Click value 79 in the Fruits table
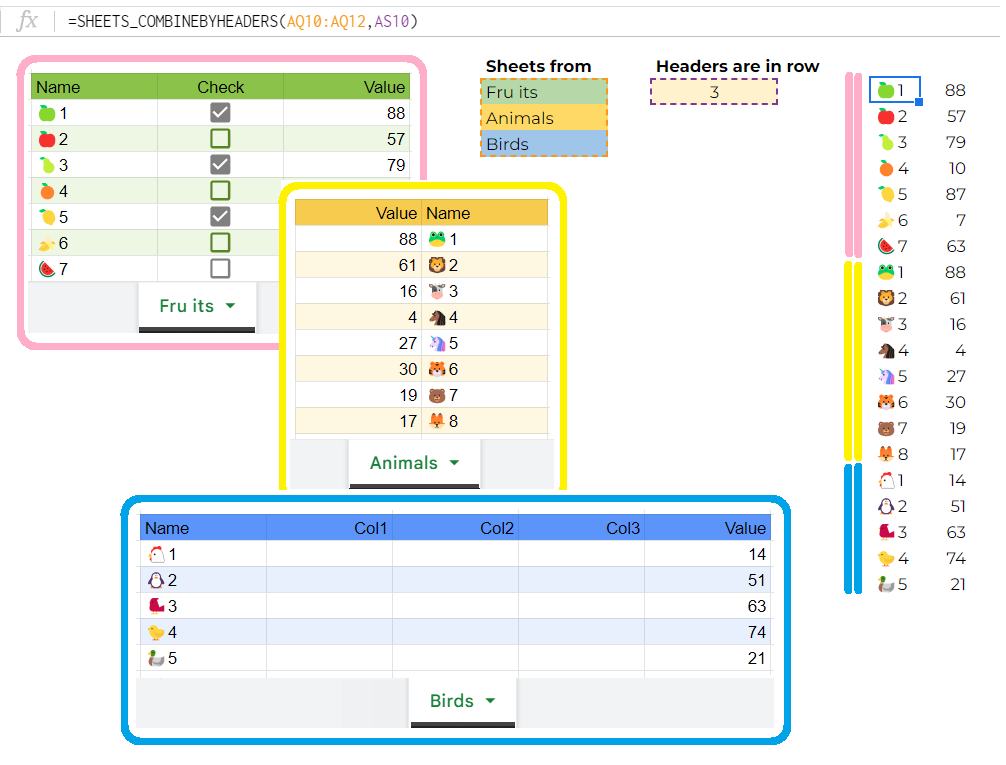The image size is (1006, 765). tap(396, 165)
